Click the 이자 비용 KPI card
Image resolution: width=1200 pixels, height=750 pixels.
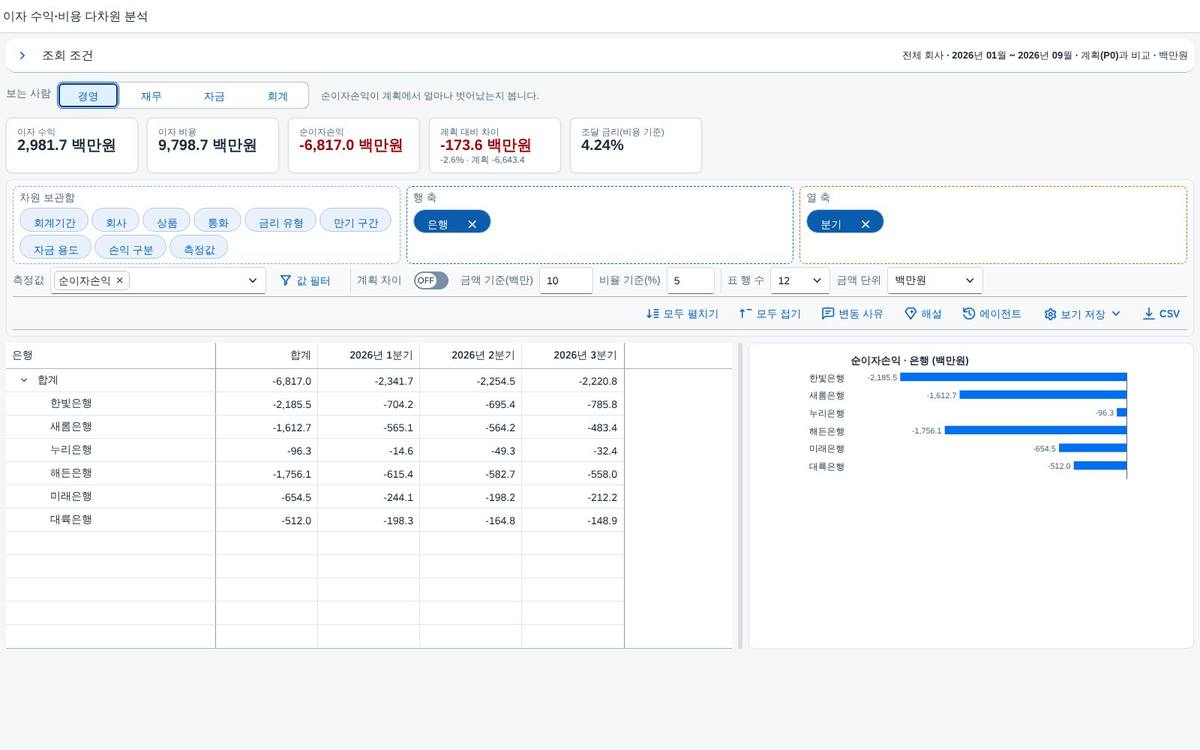[214, 145]
